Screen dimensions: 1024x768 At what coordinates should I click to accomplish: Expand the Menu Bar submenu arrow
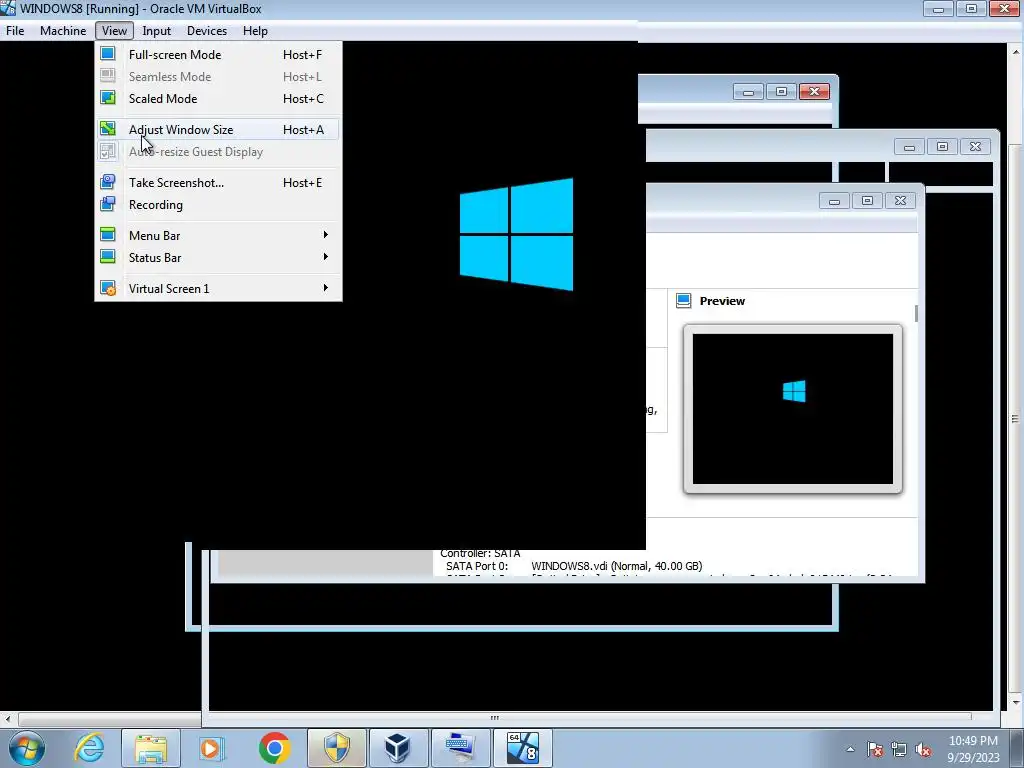coord(325,234)
